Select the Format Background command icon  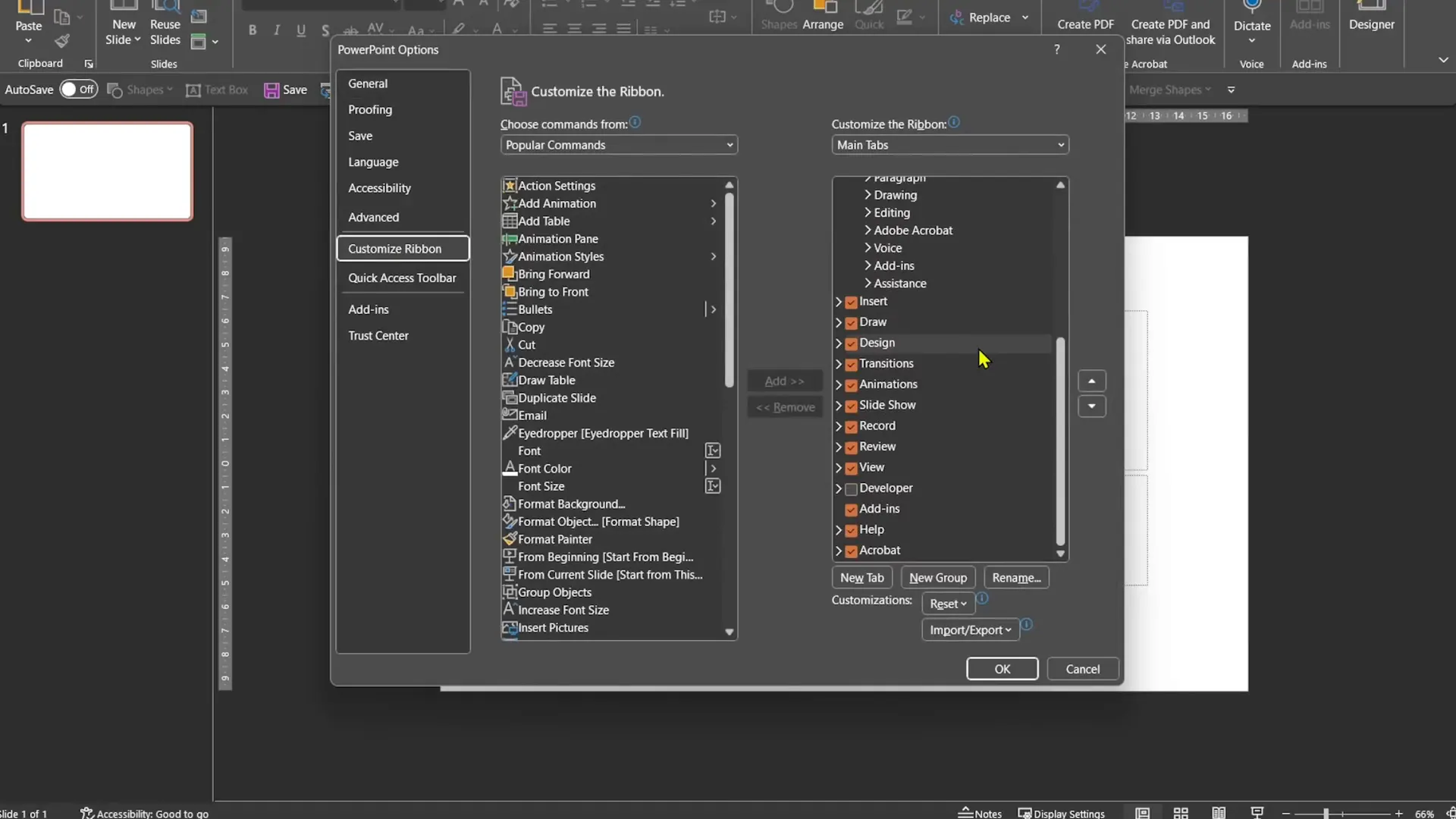510,504
